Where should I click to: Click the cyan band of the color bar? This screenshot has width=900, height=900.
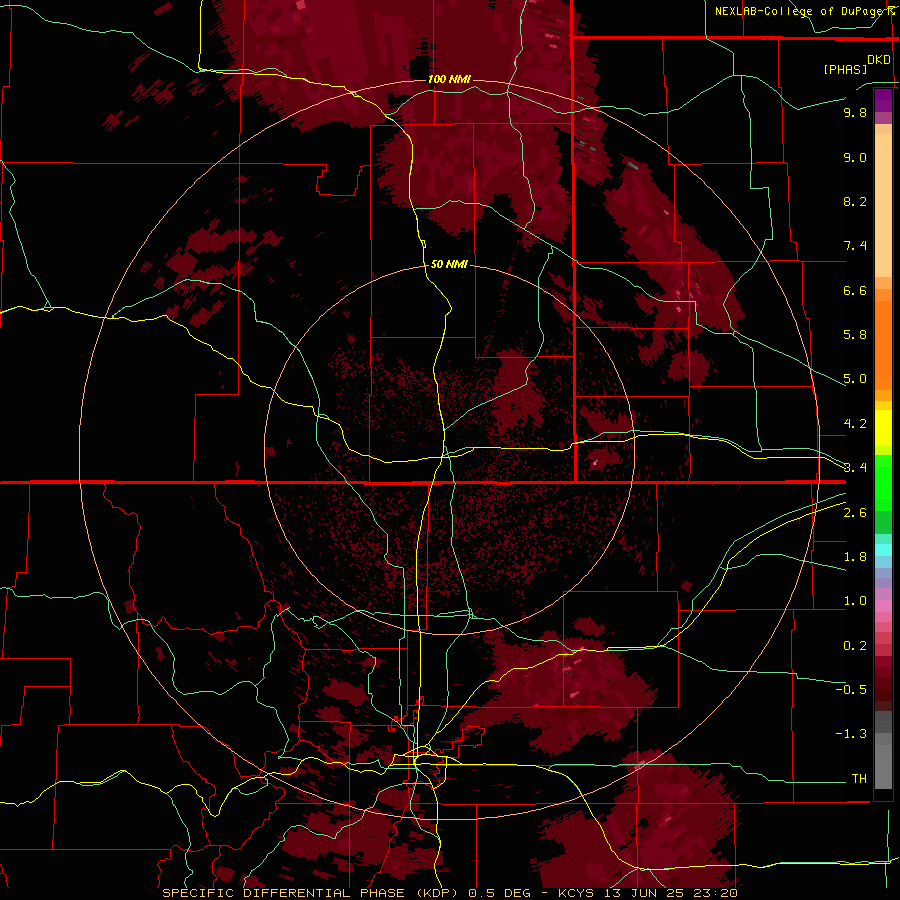coord(883,550)
